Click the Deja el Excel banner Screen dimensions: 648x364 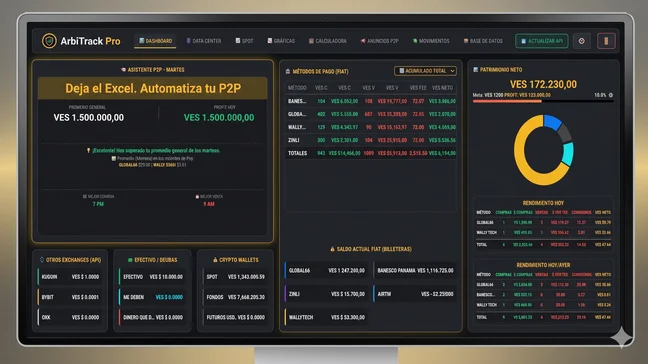pyautogui.click(x=153, y=88)
